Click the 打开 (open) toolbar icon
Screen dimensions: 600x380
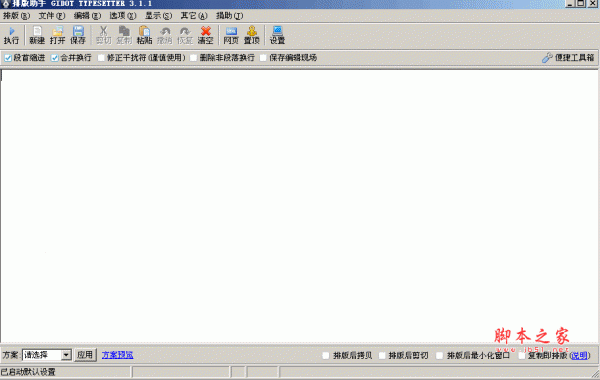pos(57,35)
